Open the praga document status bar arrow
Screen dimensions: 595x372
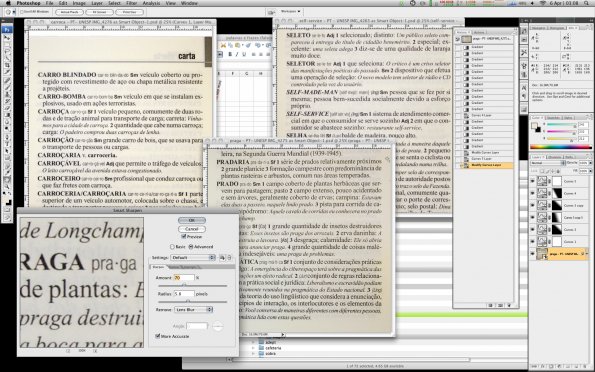(x=283, y=334)
